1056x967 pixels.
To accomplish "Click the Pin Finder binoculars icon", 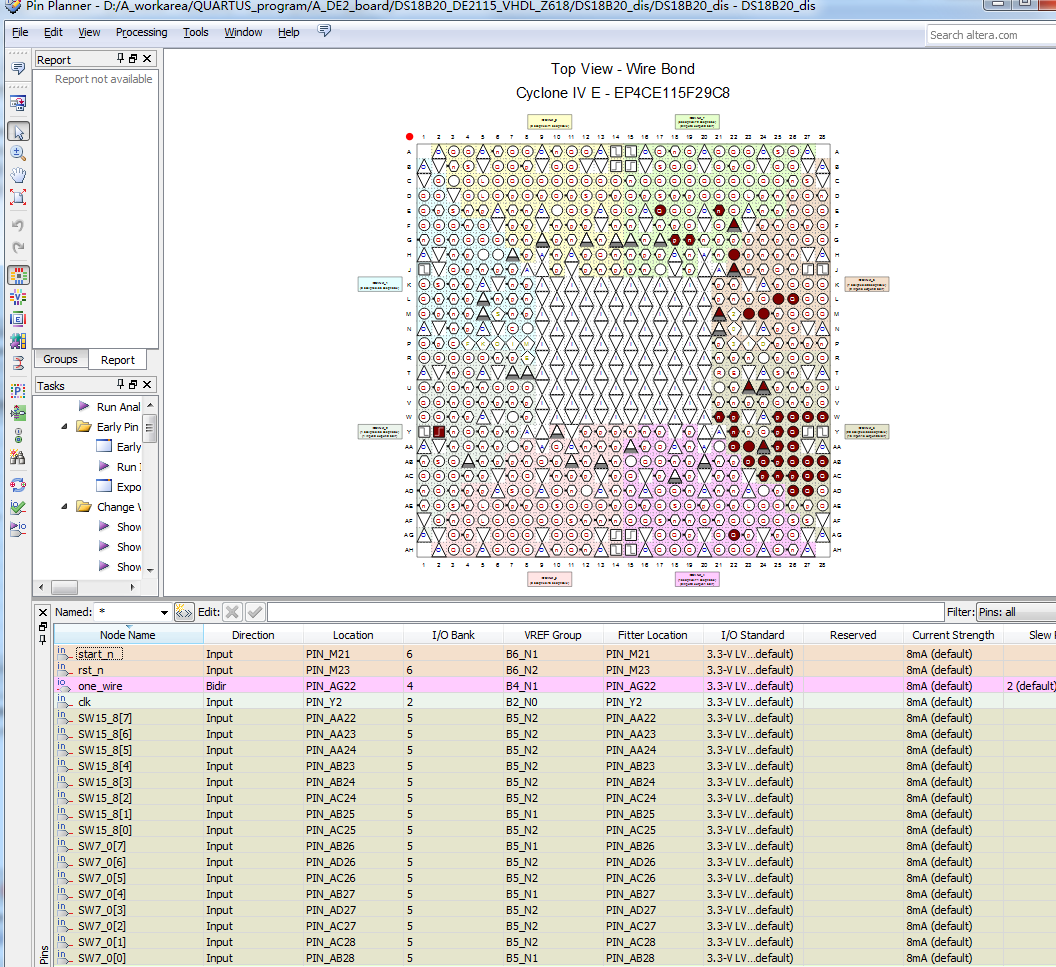I will coord(18,458).
